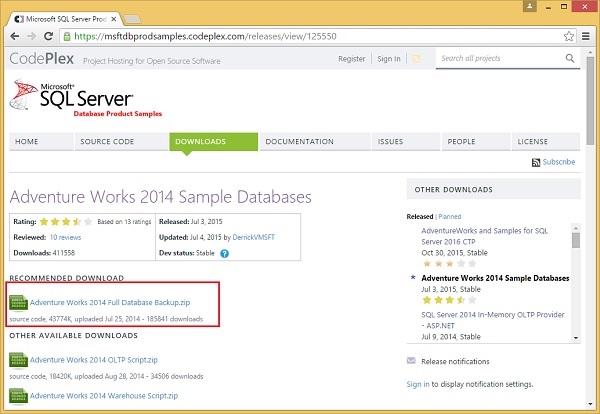The width and height of the screenshot is (600, 414).
Task: Click the Adventure Works 2014 Sample Databases heading
Action: (x=161, y=197)
